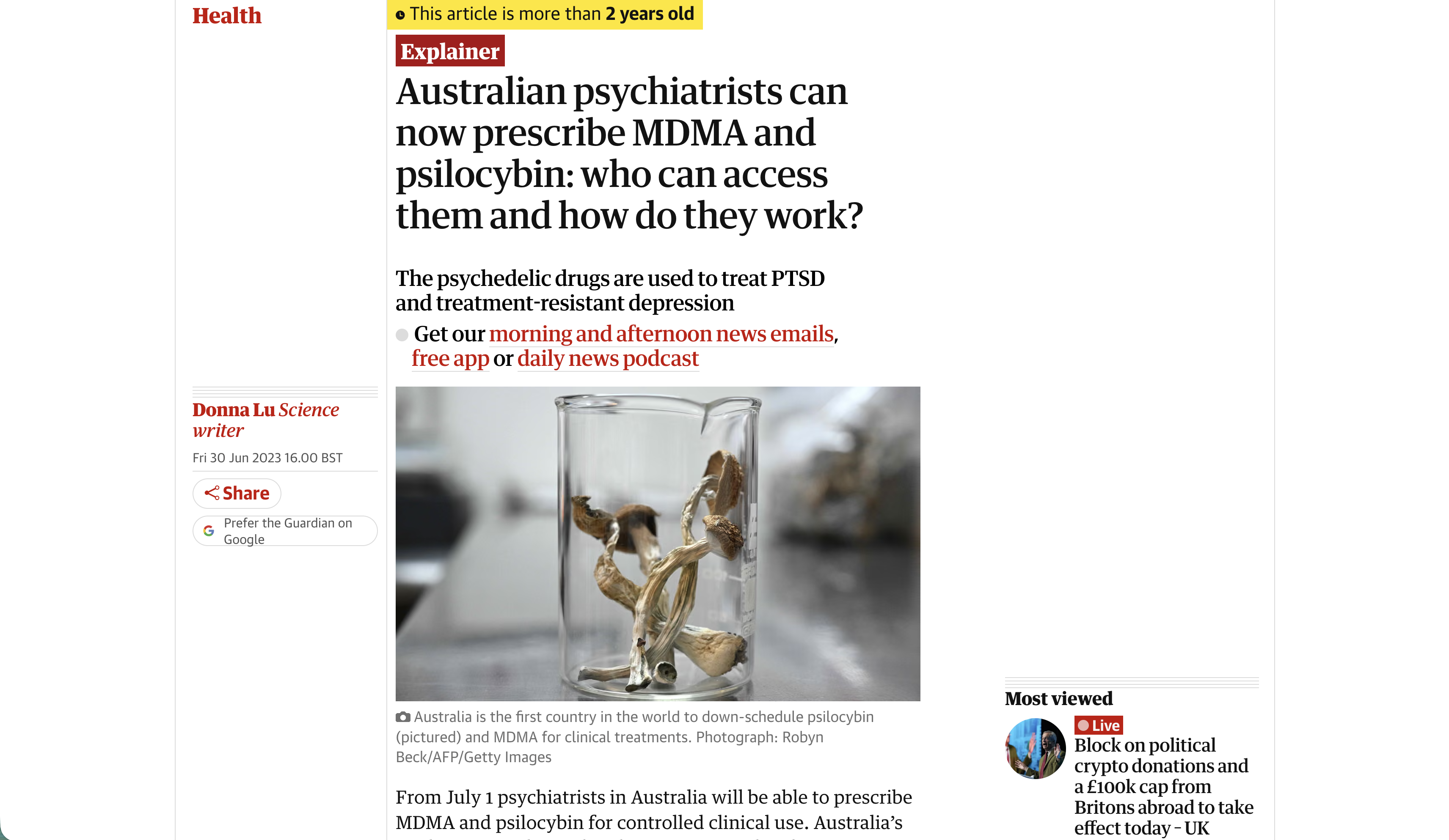Click the Google logo icon
Image resolution: width=1449 pixels, height=840 pixels.
(209, 531)
